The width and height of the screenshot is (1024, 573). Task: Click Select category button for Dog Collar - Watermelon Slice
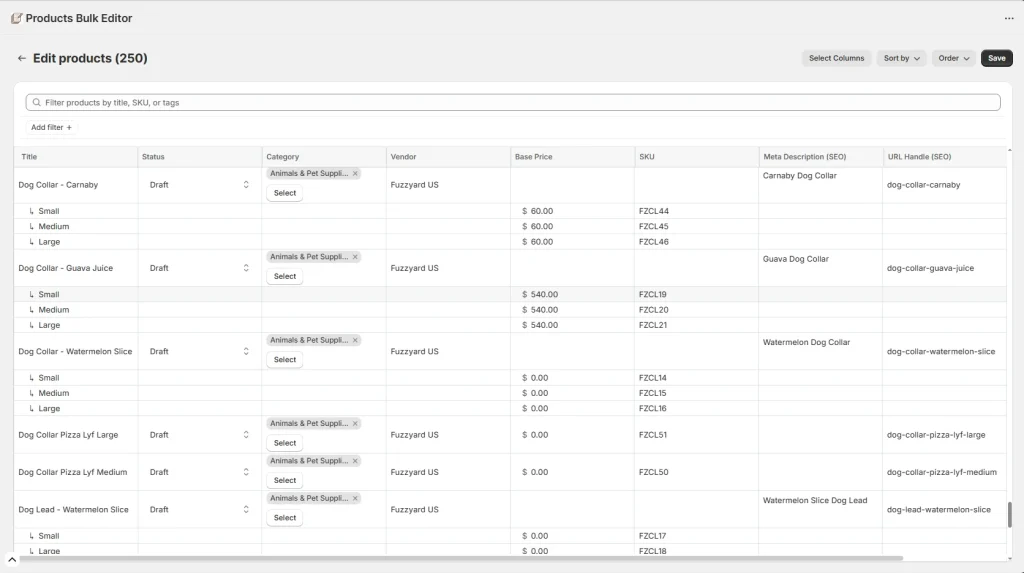click(285, 359)
